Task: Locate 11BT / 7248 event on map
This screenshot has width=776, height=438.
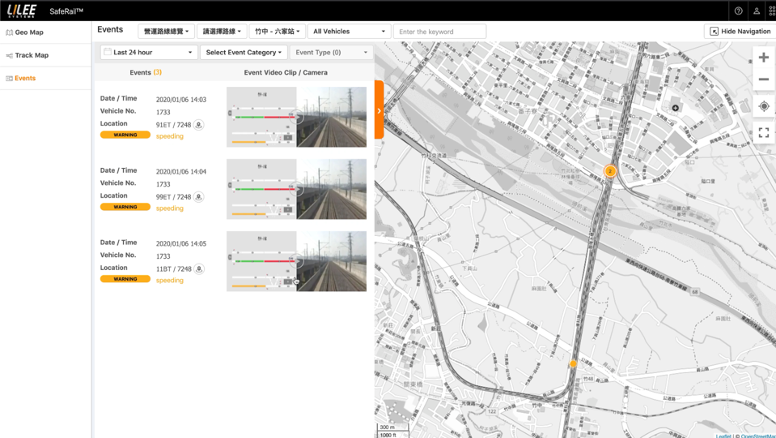Action: (x=199, y=269)
